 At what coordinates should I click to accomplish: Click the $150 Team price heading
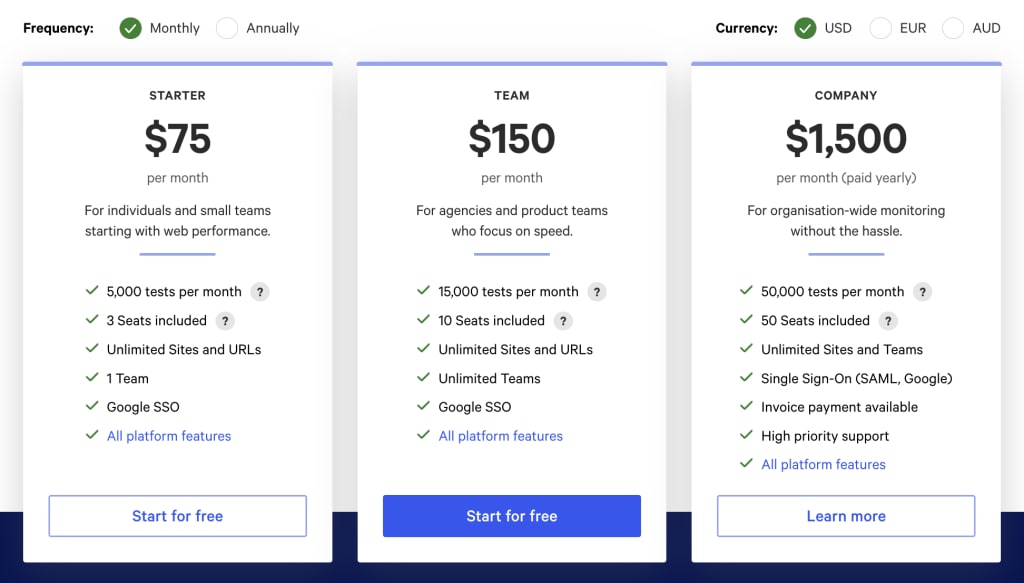[512, 138]
